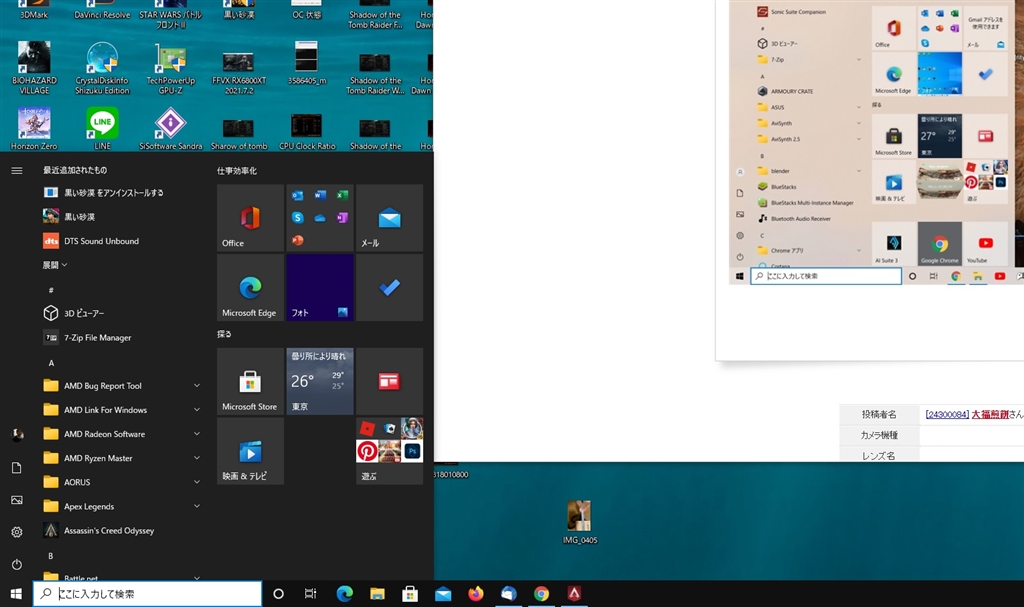Open the Tokyo weather tile

(x=320, y=381)
